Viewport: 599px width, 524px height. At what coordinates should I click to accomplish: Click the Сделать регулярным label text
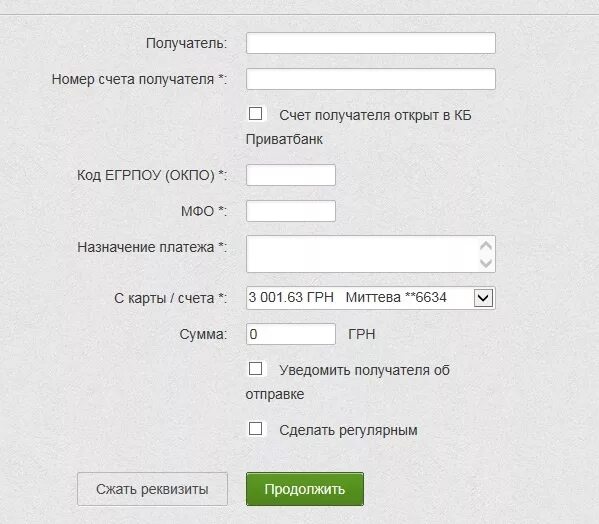pyautogui.click(x=348, y=431)
